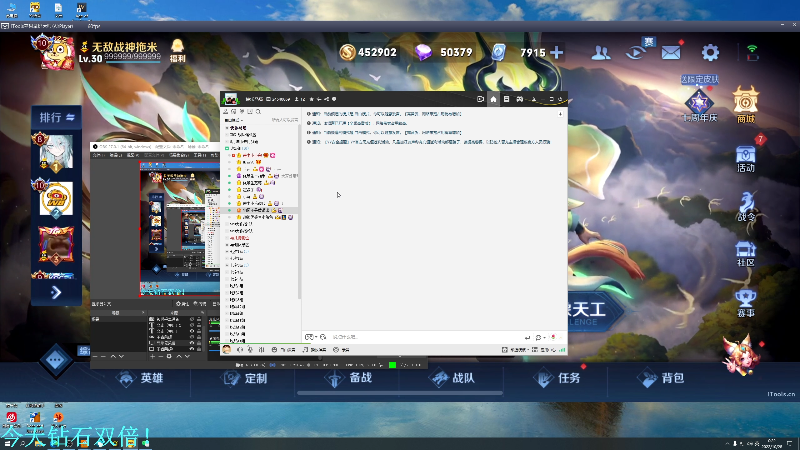800x450 pixels.
Task: Click the microphone icon in voice chat bottom bar
Action: tap(250, 349)
